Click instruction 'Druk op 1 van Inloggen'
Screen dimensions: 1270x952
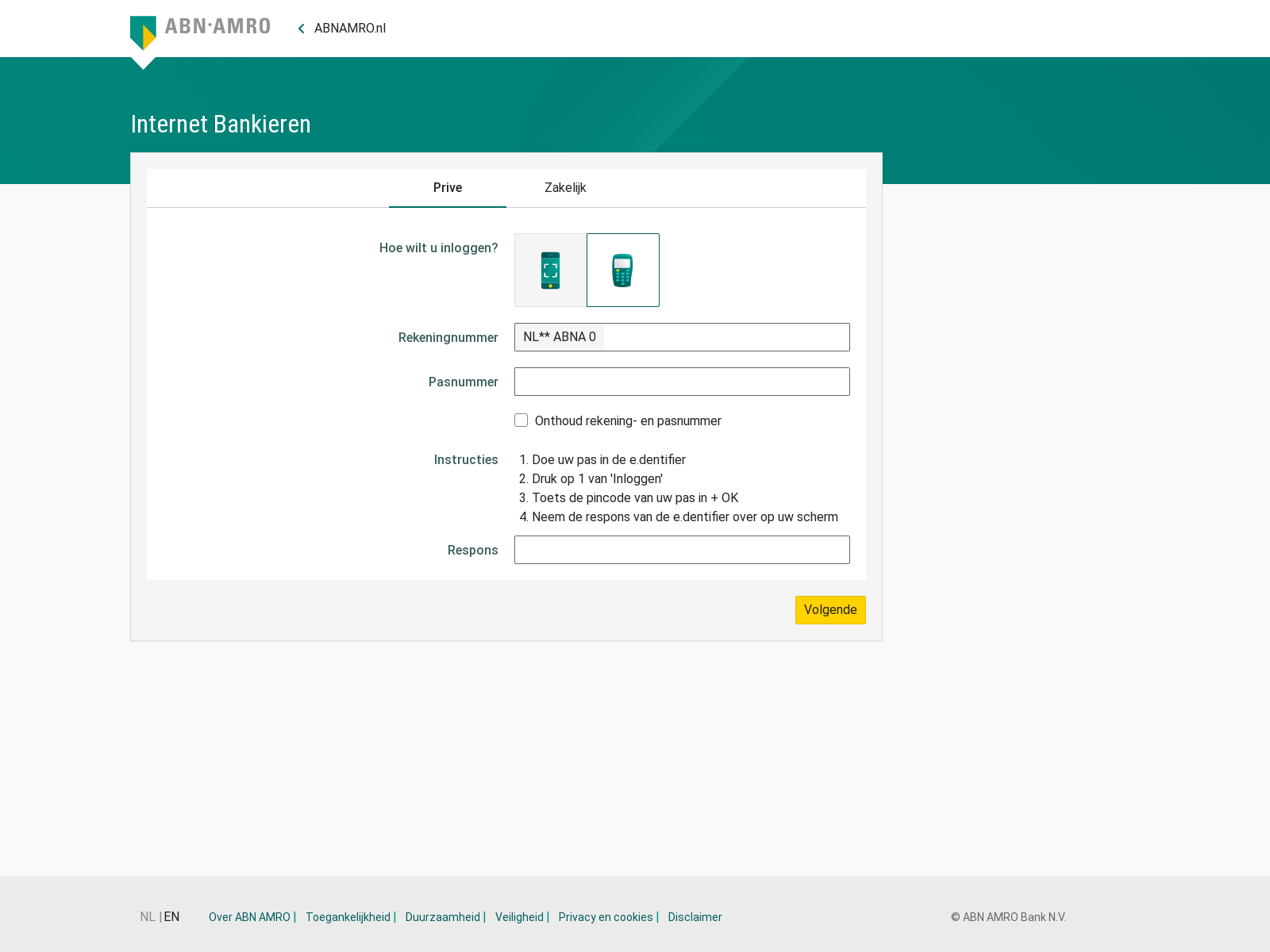pos(597,479)
